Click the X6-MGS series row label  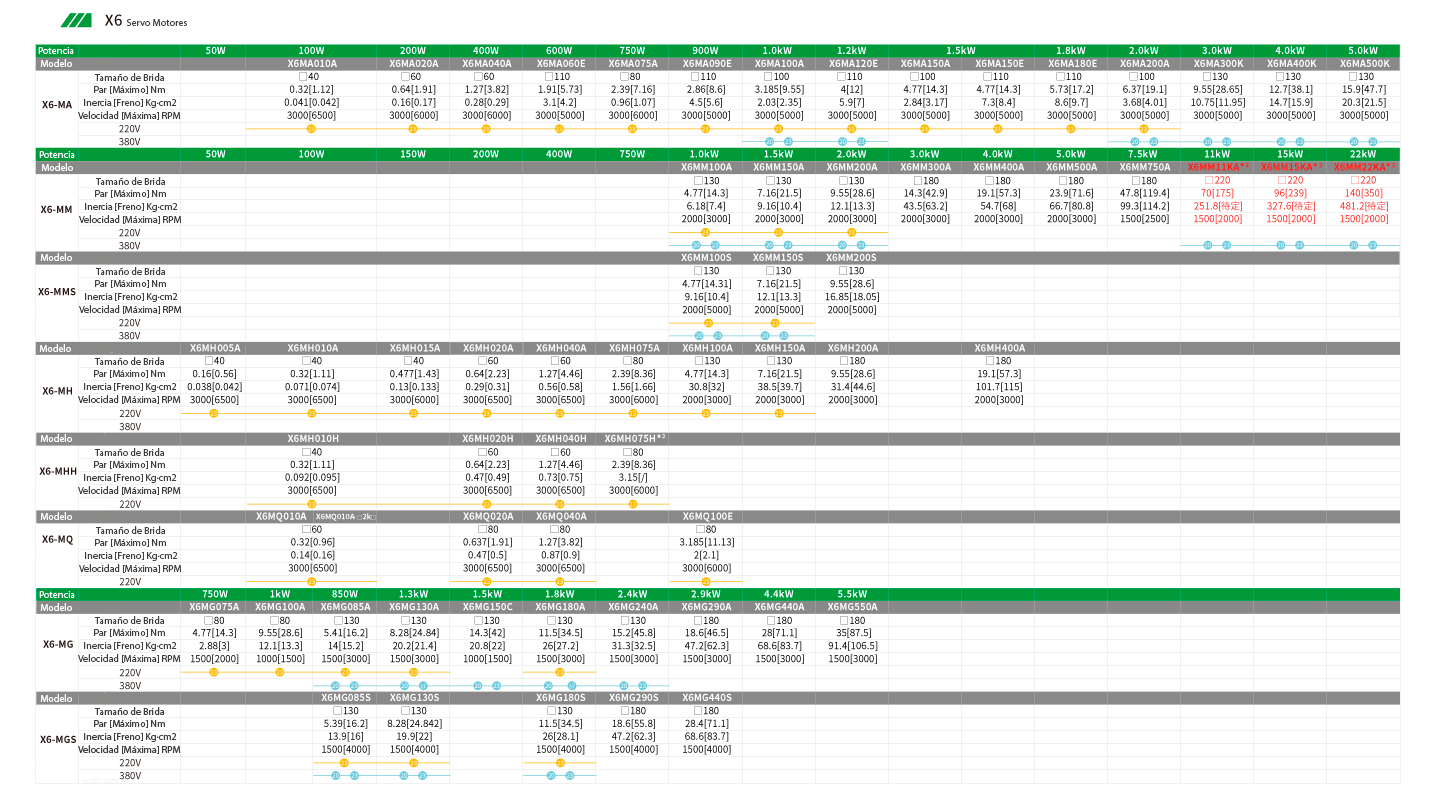point(57,739)
